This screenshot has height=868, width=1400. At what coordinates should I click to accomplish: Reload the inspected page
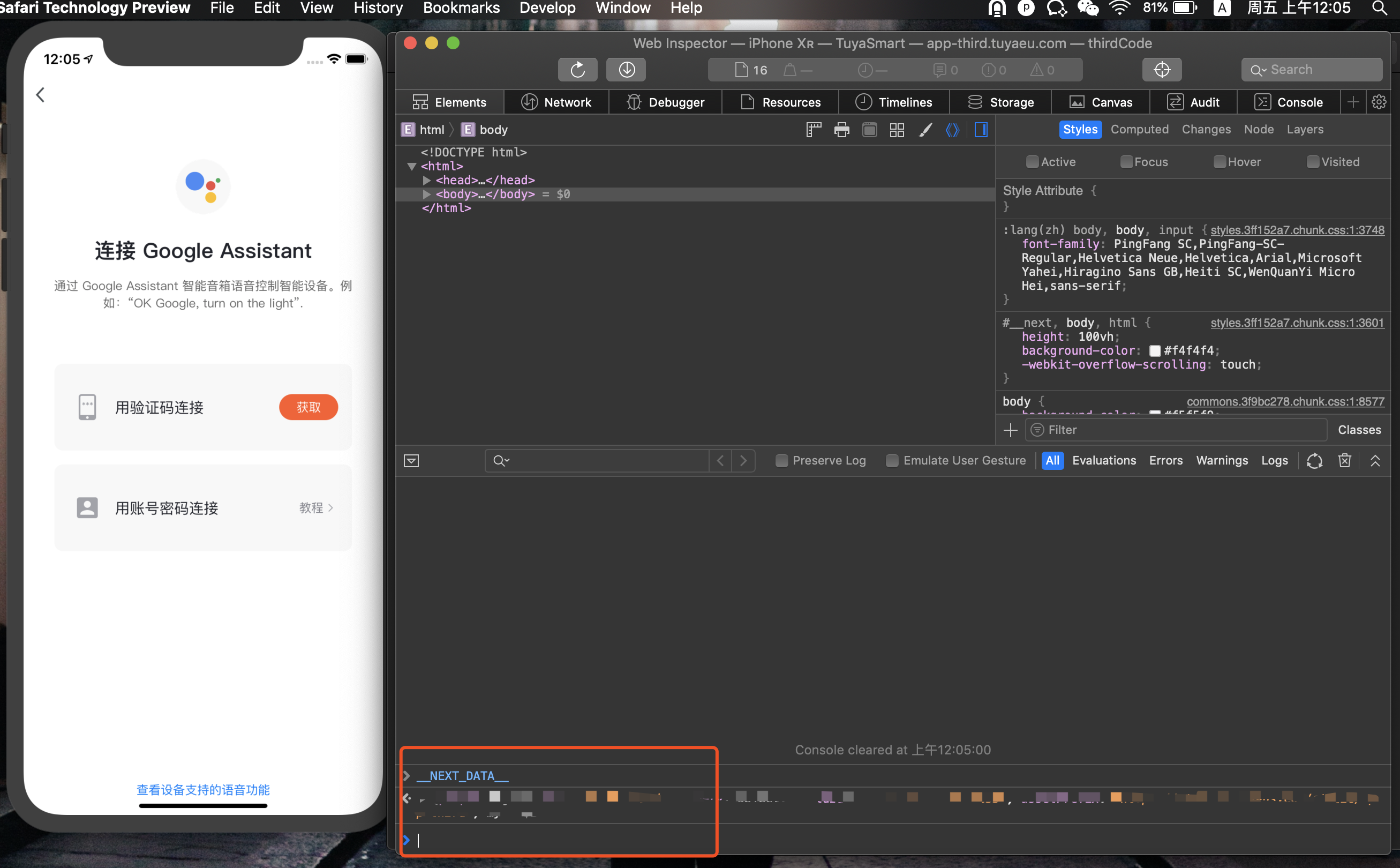point(577,70)
